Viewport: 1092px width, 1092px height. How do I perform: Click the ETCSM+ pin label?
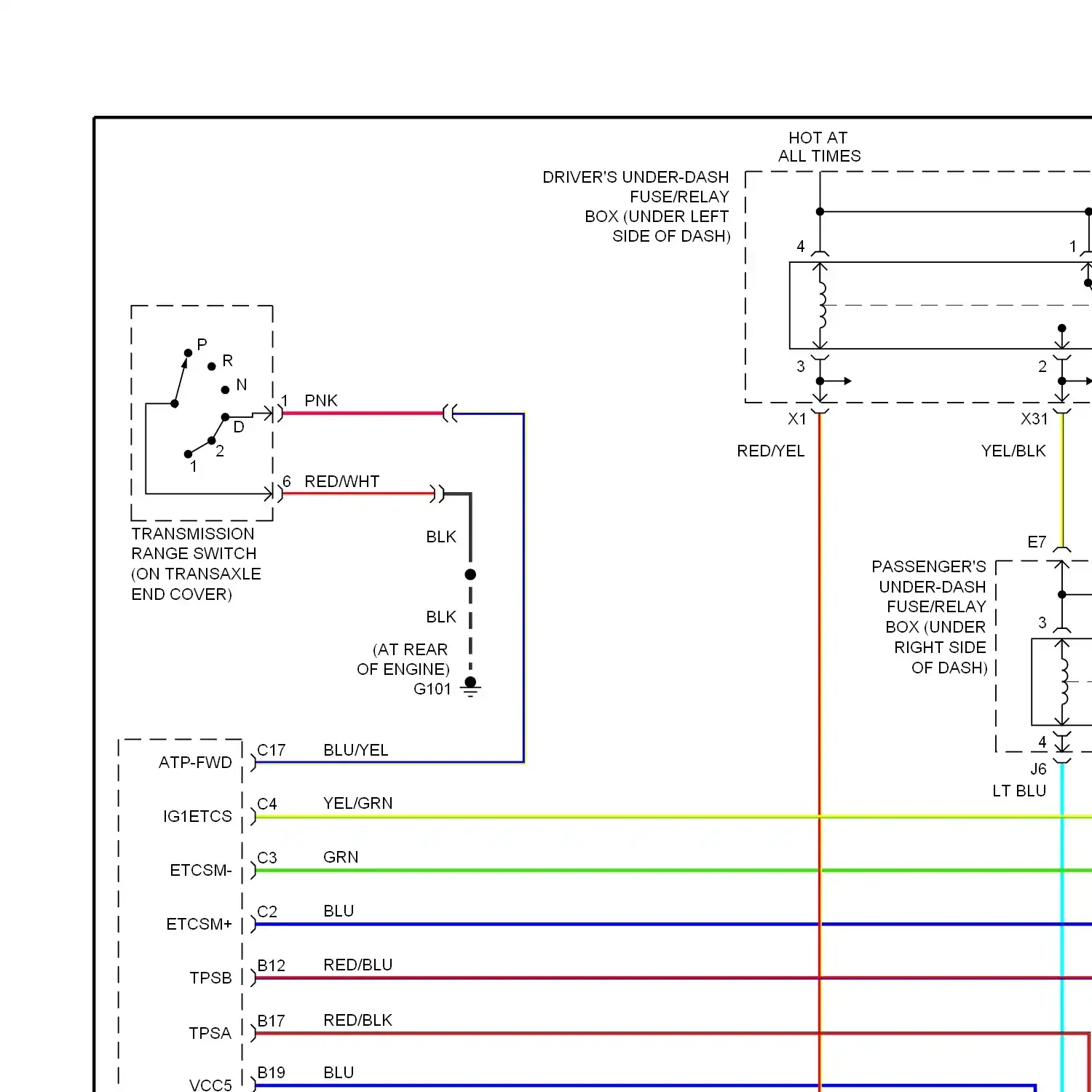[x=199, y=924]
